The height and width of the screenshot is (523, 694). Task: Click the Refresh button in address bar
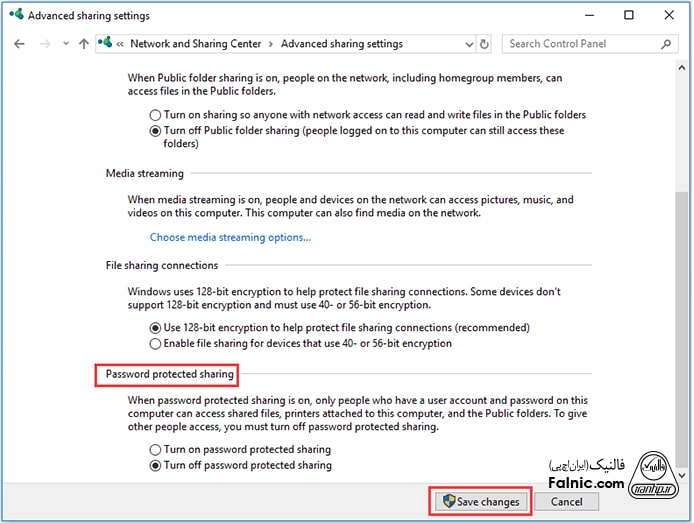coord(485,44)
